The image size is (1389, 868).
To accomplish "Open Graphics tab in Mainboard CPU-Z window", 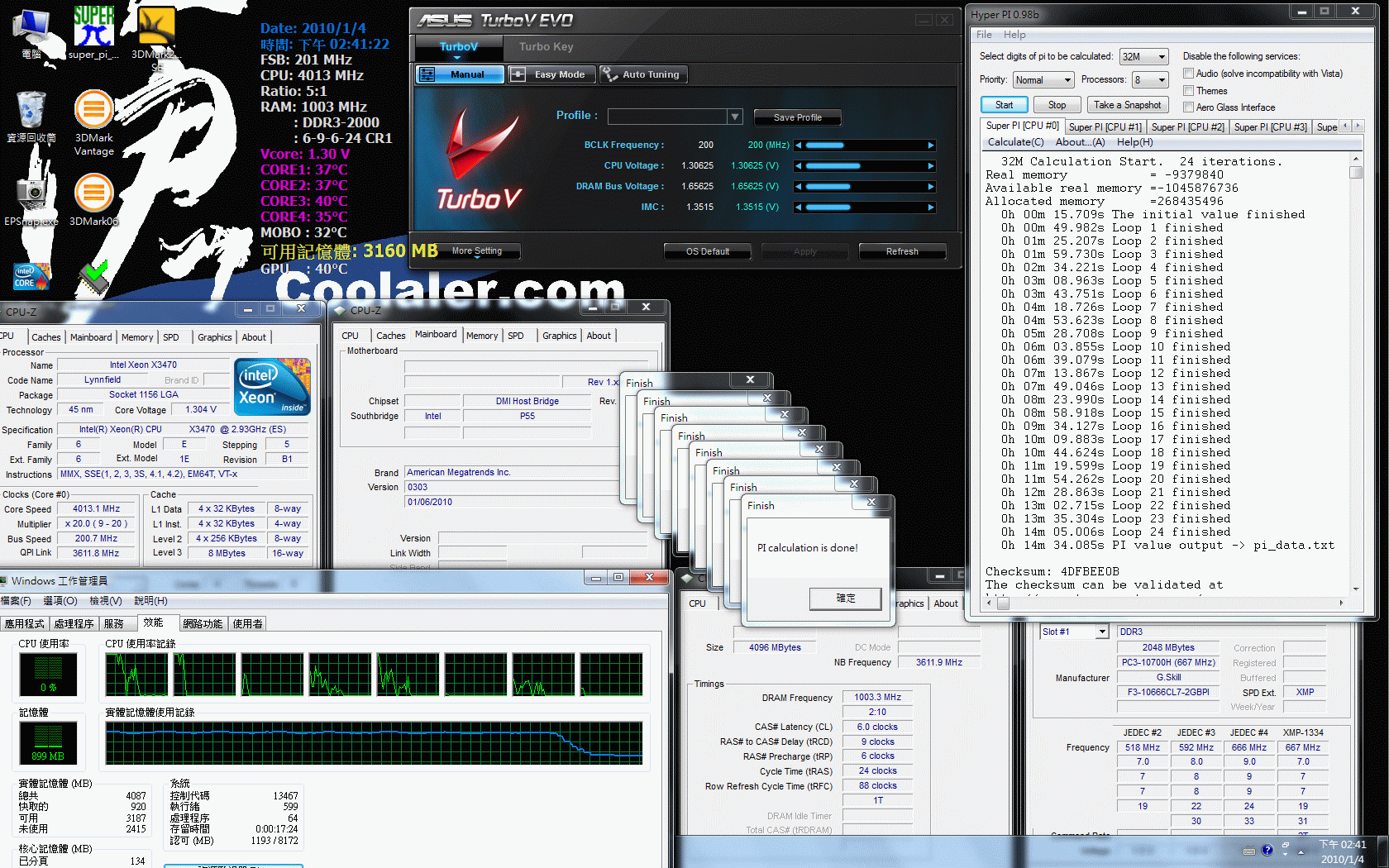I will coord(559,336).
